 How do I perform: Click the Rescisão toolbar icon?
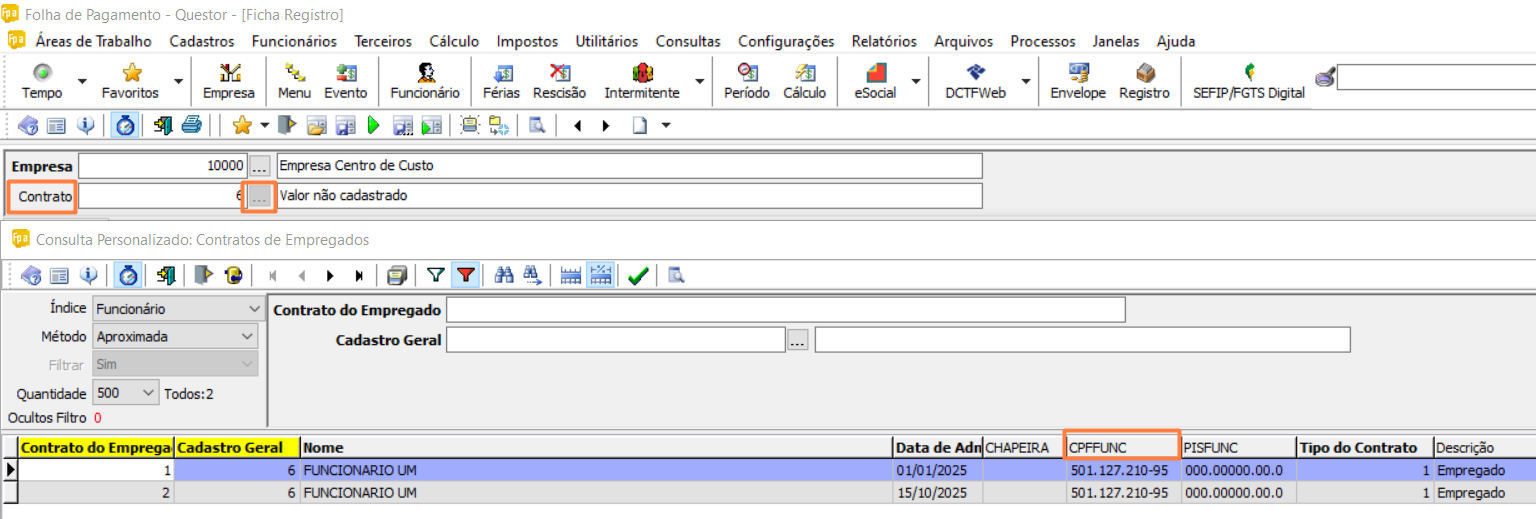559,80
